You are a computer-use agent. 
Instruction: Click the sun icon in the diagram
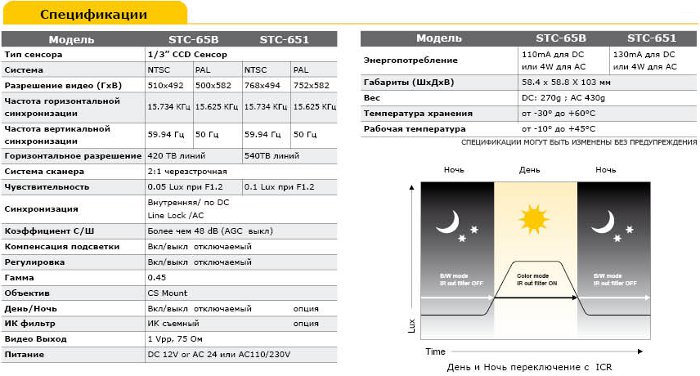(534, 219)
